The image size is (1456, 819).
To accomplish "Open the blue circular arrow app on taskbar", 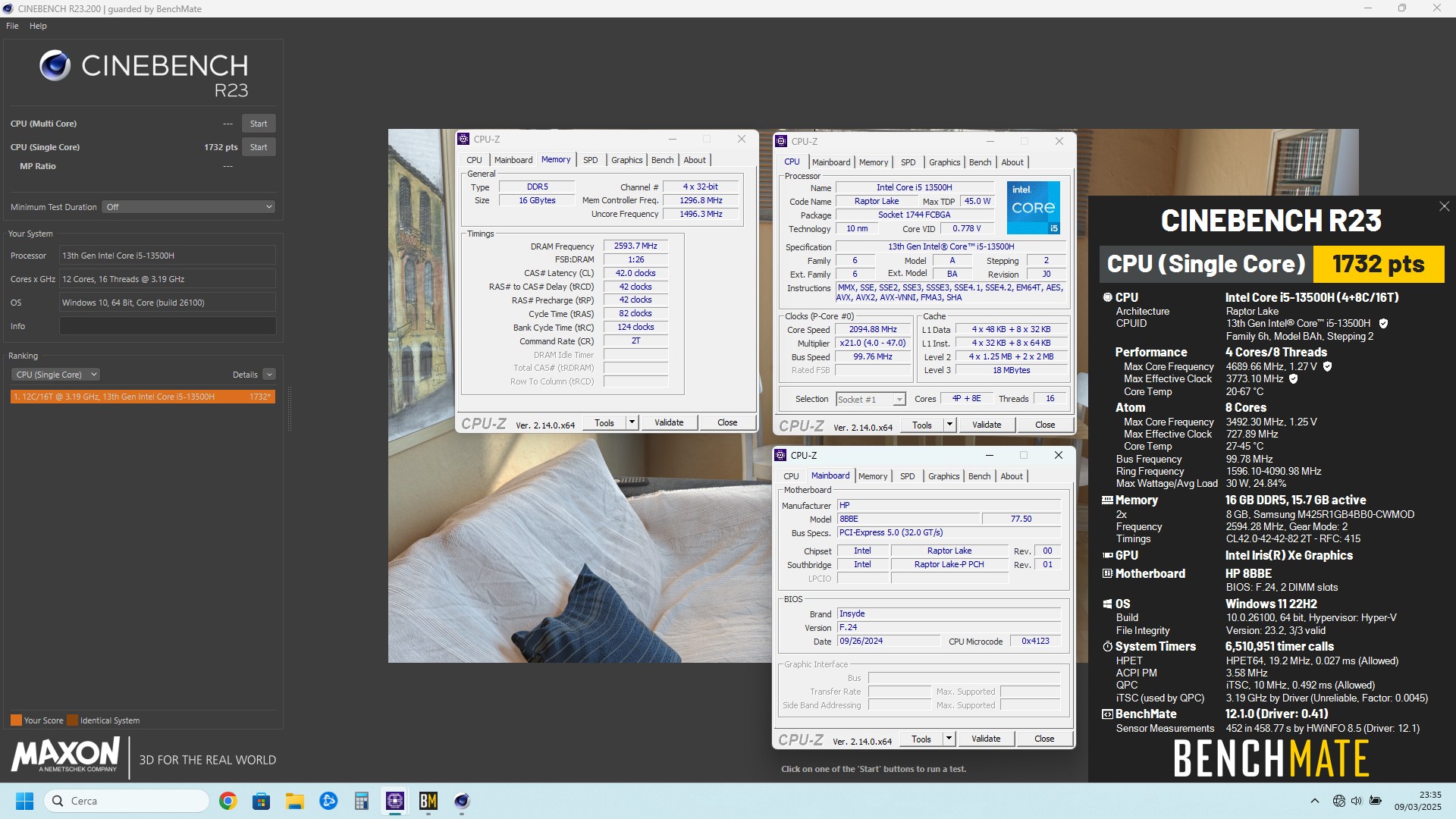I will click(328, 801).
